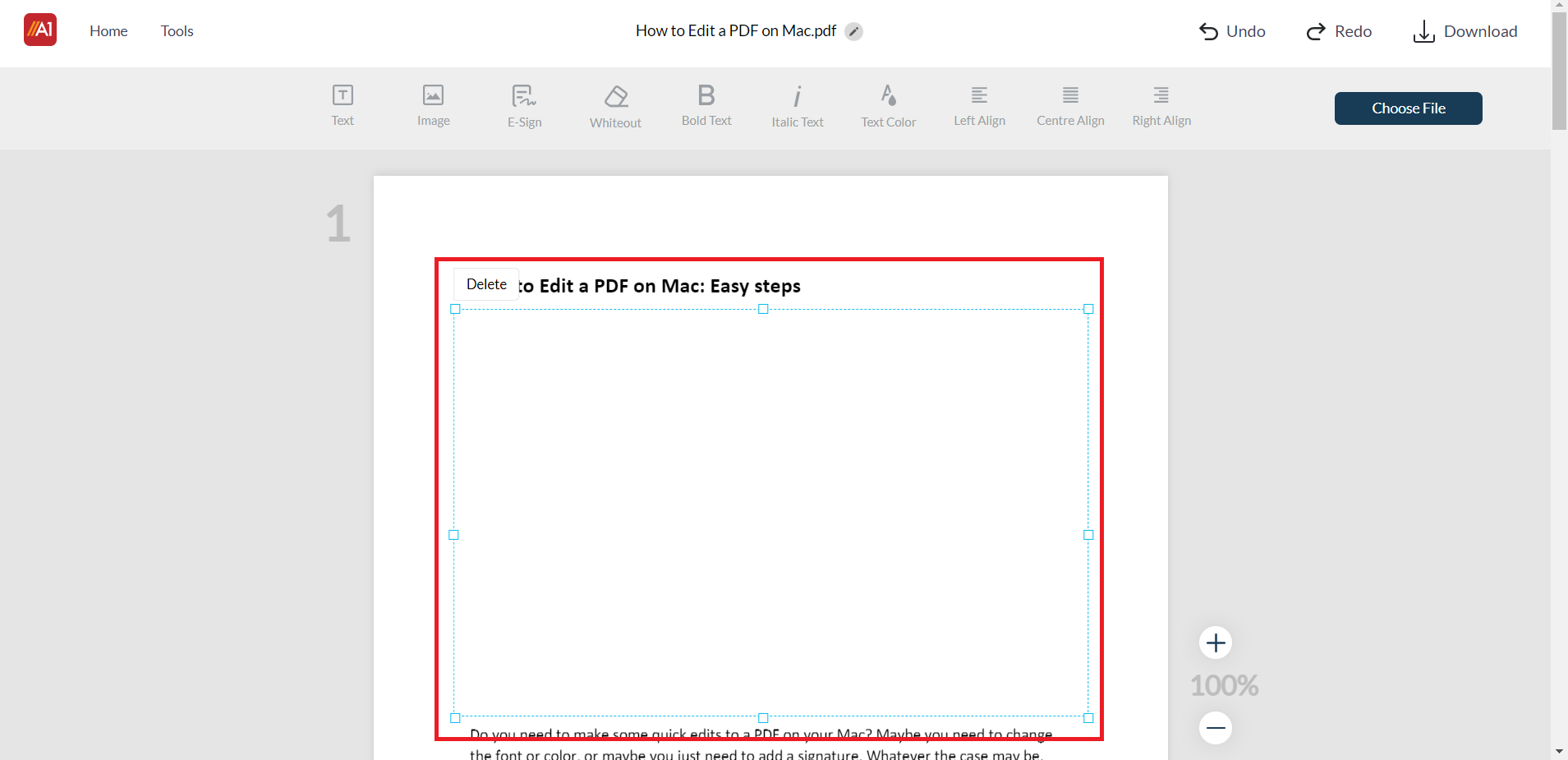
Task: Open the Home menu
Action: click(x=108, y=30)
